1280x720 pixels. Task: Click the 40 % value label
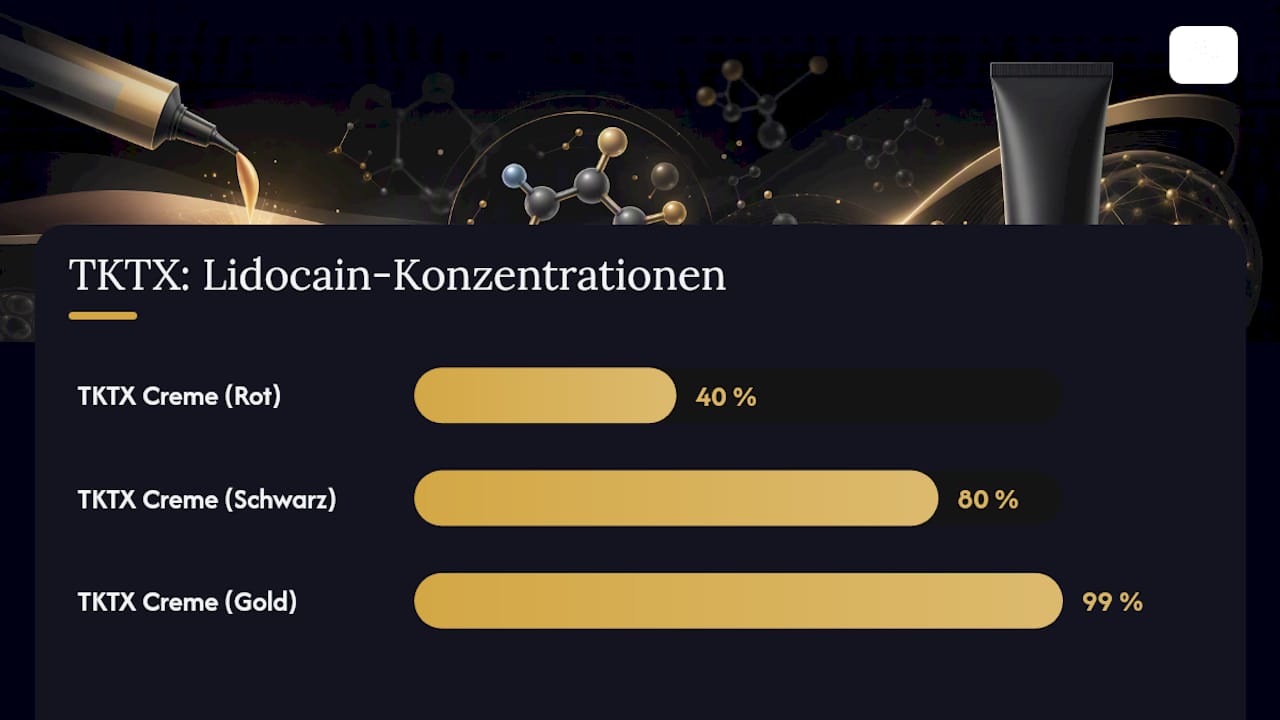pyautogui.click(x=726, y=397)
